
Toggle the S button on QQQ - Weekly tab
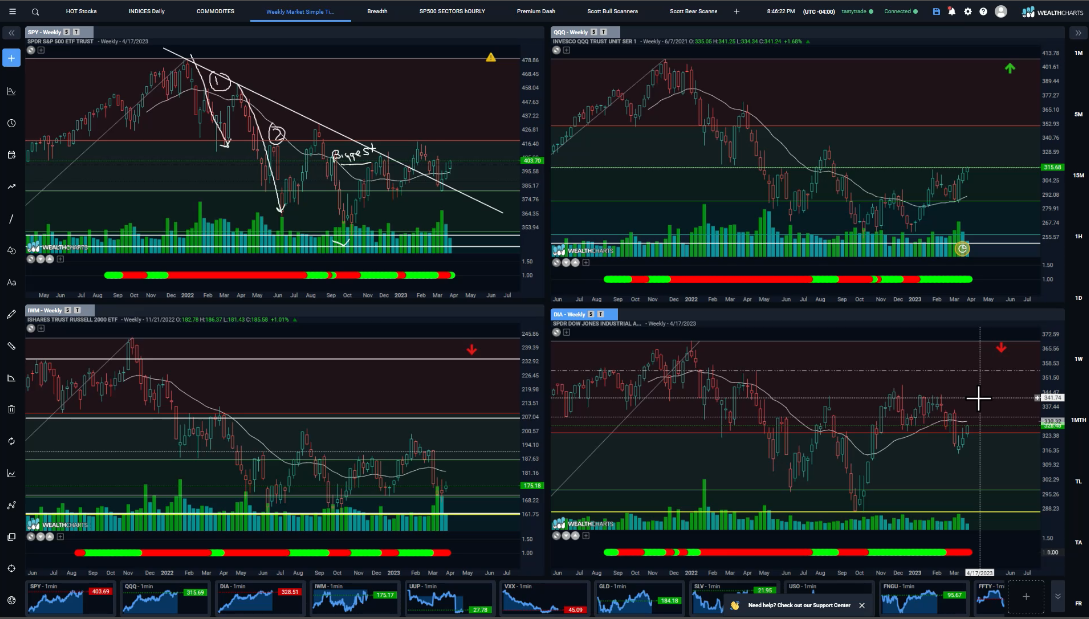click(594, 32)
